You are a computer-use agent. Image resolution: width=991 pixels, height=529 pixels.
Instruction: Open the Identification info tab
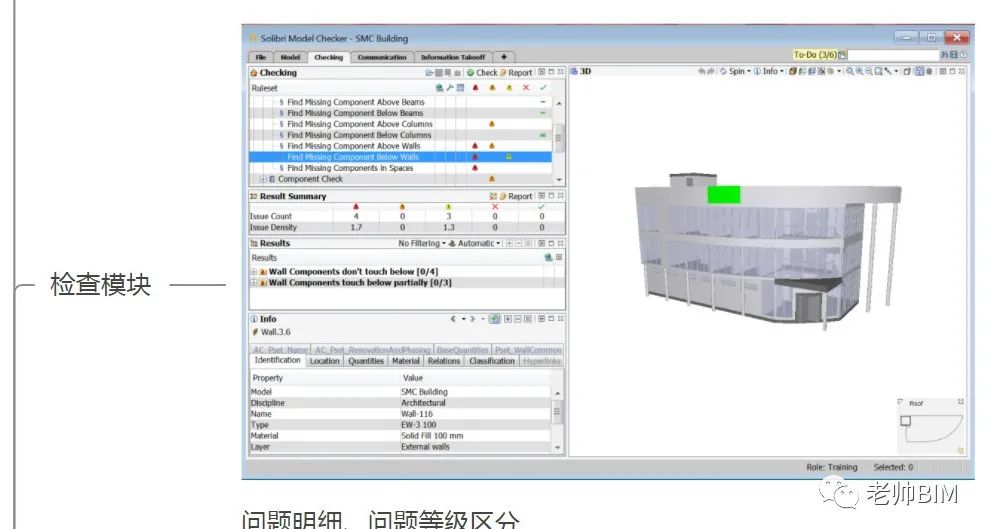[277, 360]
